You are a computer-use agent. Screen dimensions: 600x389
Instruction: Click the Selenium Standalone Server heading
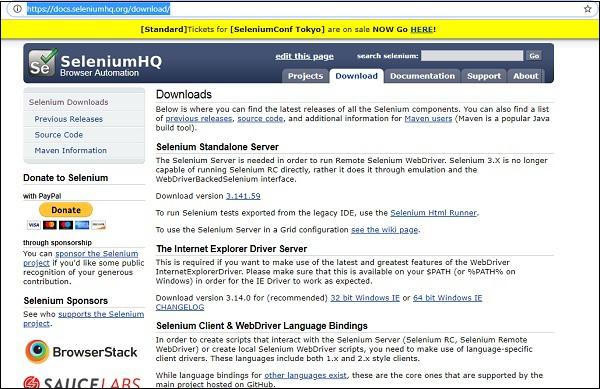point(217,147)
